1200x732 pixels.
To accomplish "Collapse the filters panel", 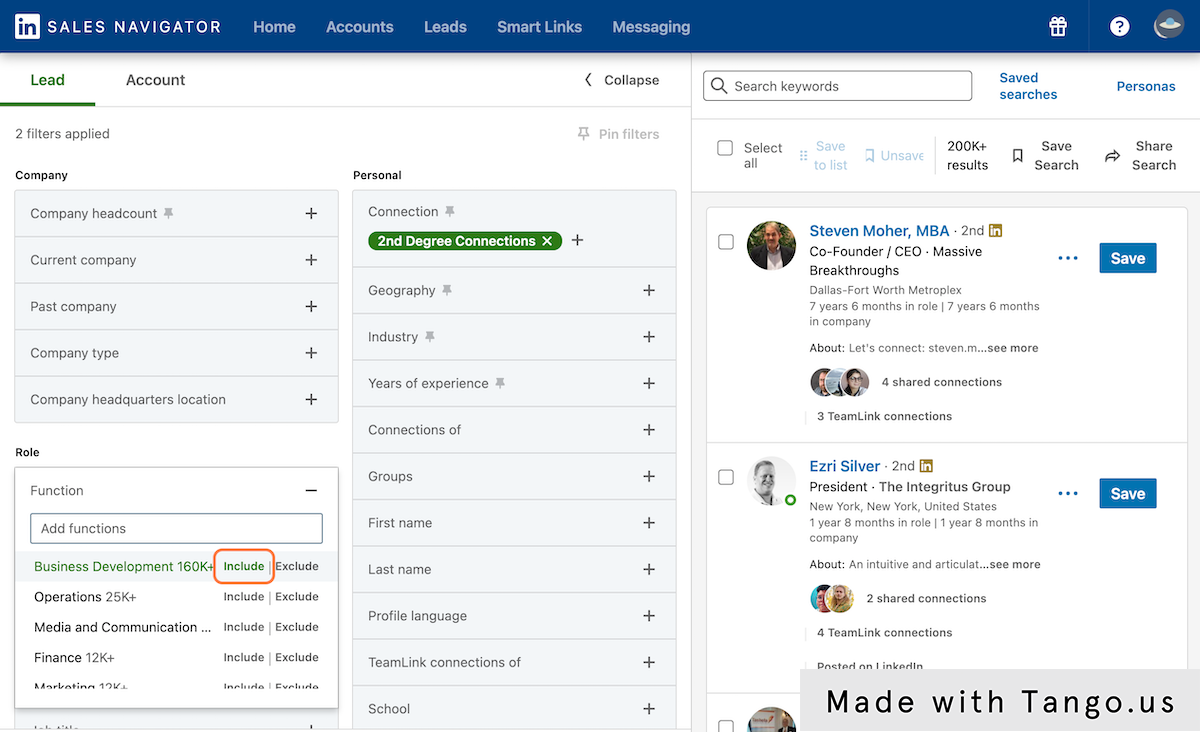I will pyautogui.click(x=622, y=80).
